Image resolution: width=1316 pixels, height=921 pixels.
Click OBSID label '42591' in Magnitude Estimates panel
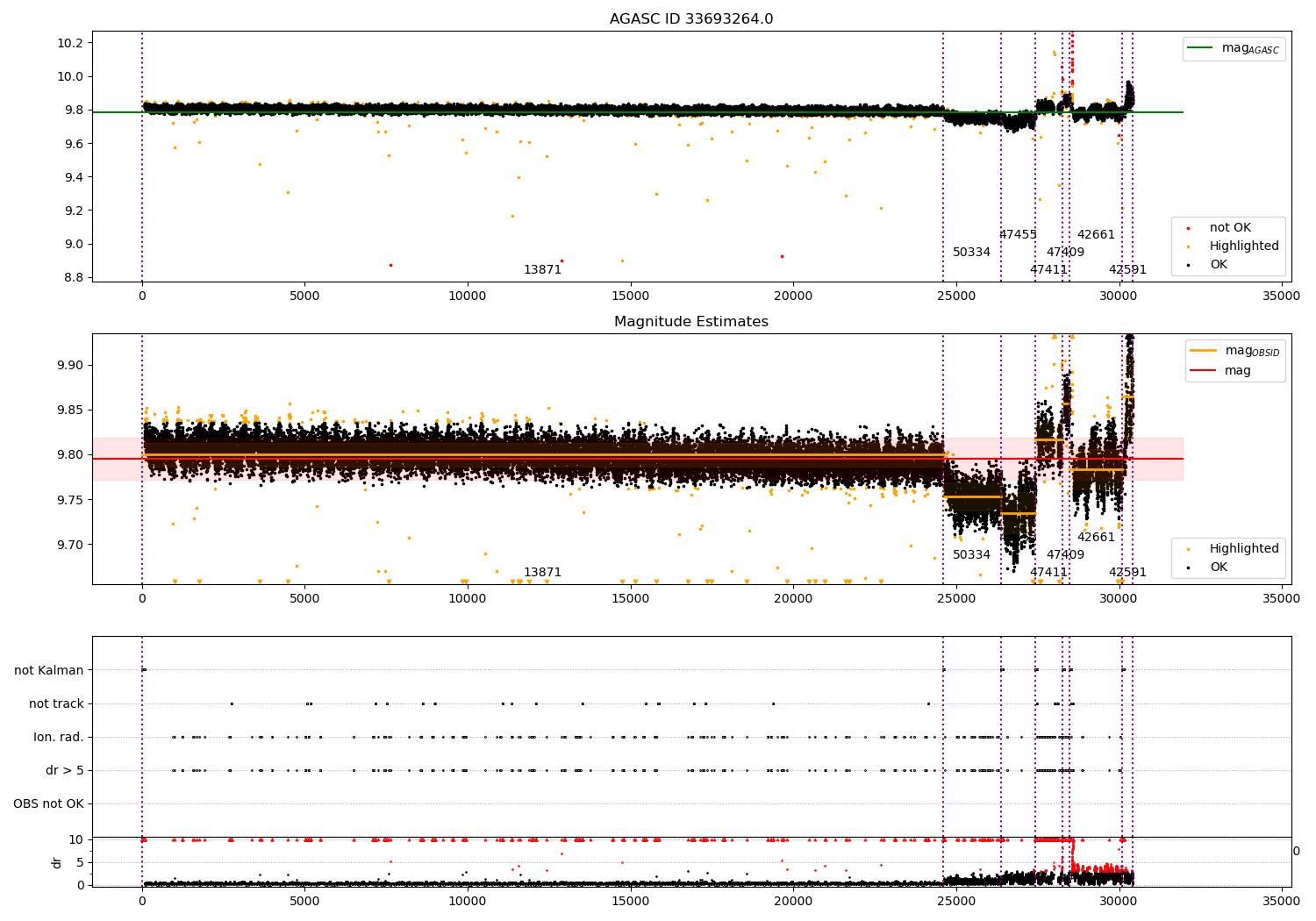click(1127, 573)
